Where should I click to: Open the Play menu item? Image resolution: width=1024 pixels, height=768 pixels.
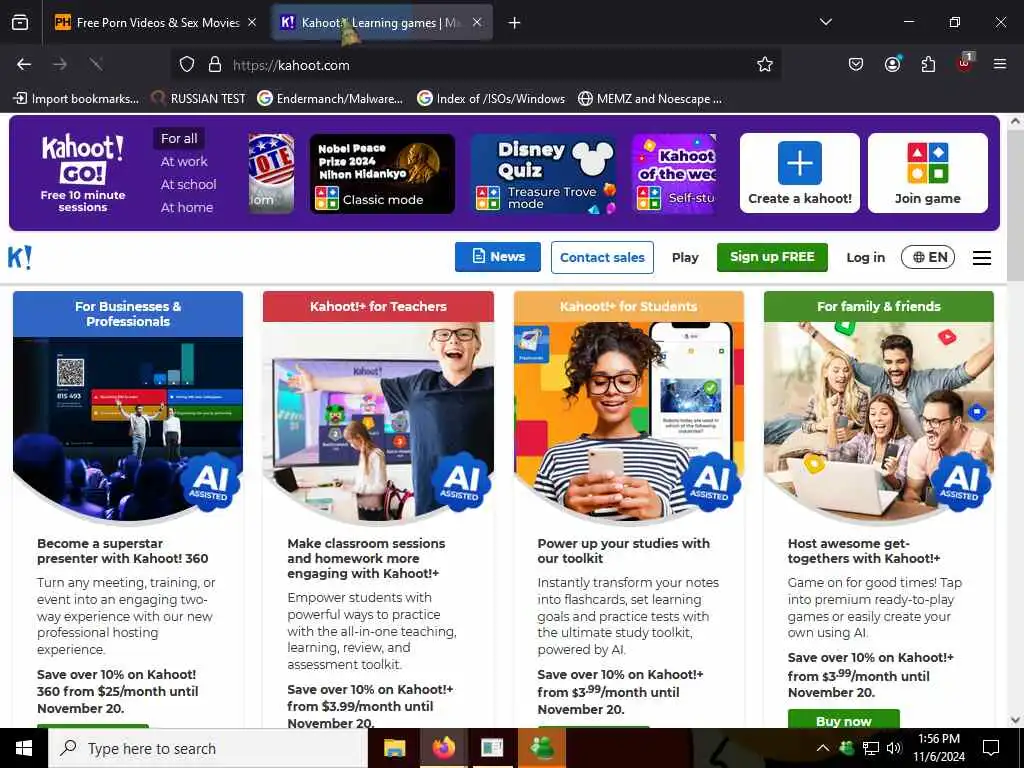coord(685,257)
